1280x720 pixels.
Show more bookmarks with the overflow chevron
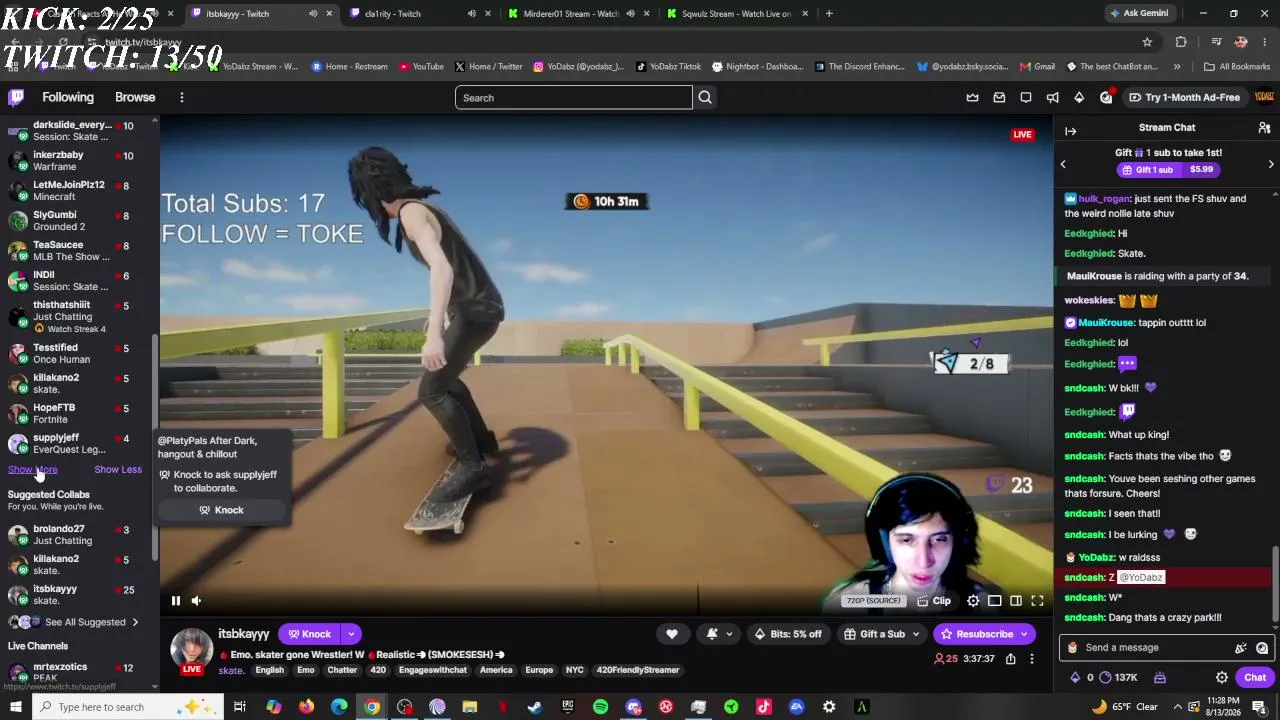tap(1176, 67)
